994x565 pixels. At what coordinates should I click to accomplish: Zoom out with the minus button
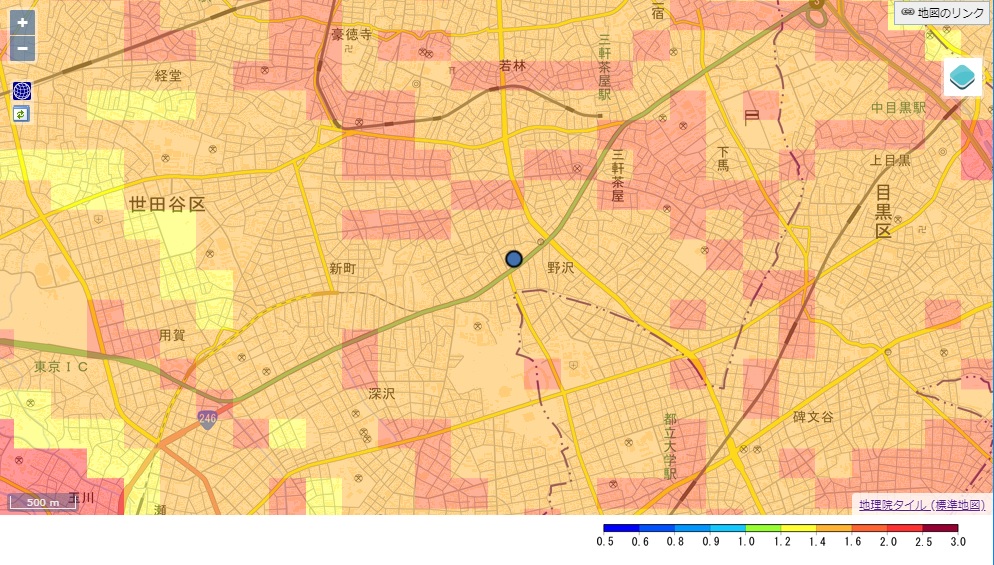(x=22, y=48)
